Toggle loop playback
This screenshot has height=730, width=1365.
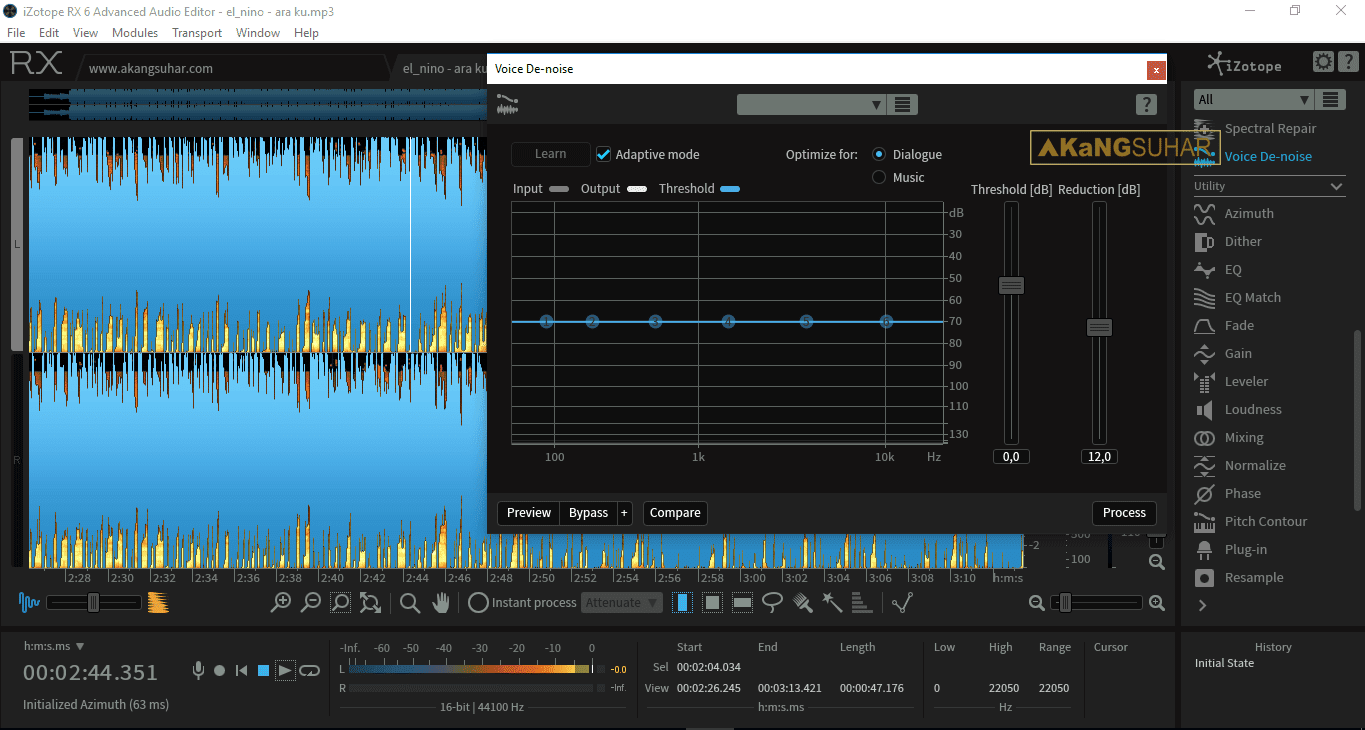coord(310,670)
